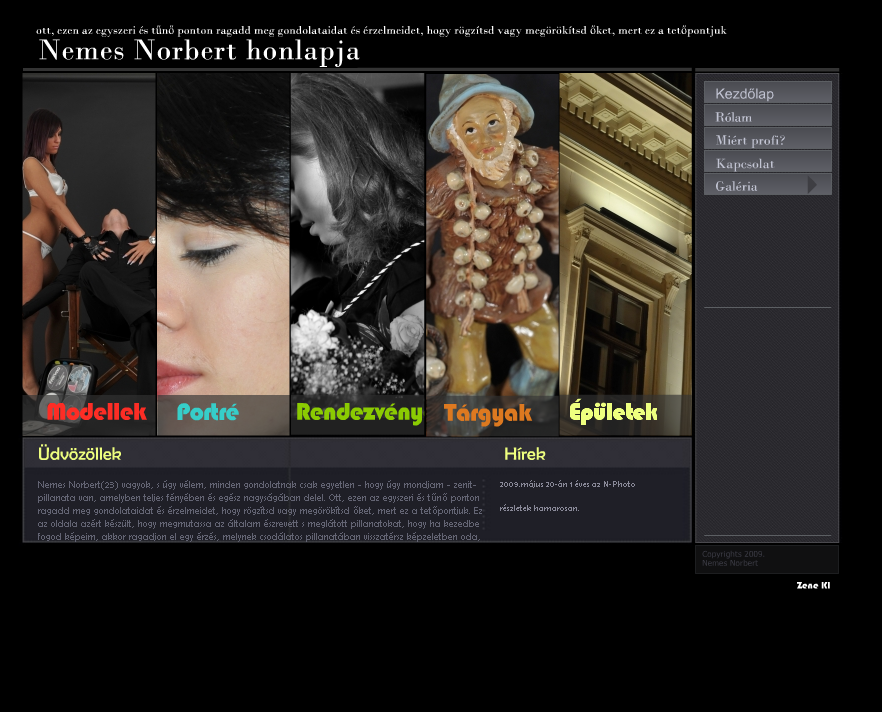This screenshot has height=712, width=882.
Task: Click the yellow Épületek category label
Action: point(613,412)
